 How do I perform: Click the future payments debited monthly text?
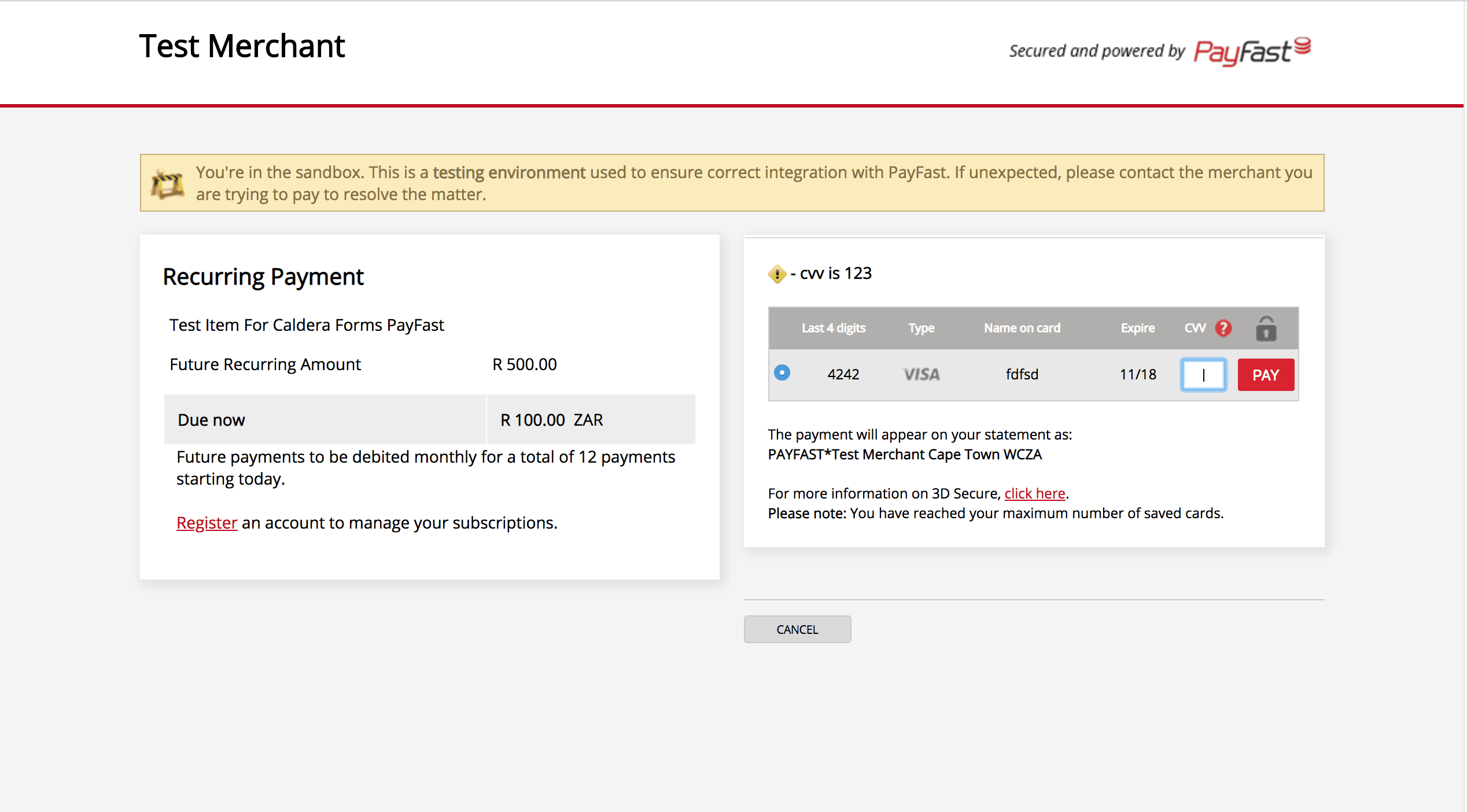[426, 468]
